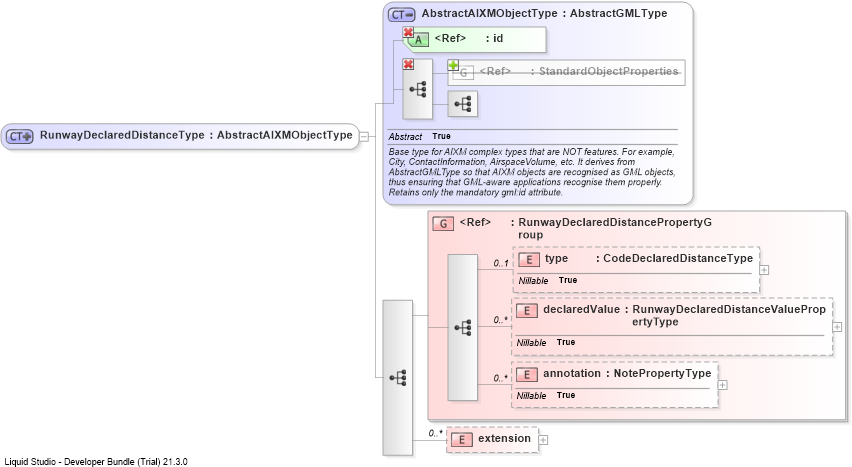This screenshot has width=852, height=467.
Task: Expand the annotation element
Action: tap(722, 385)
